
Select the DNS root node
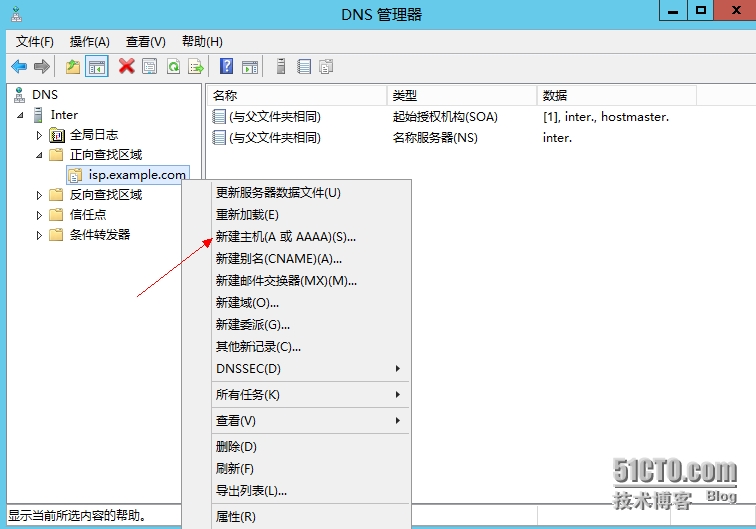pyautogui.click(x=44, y=95)
